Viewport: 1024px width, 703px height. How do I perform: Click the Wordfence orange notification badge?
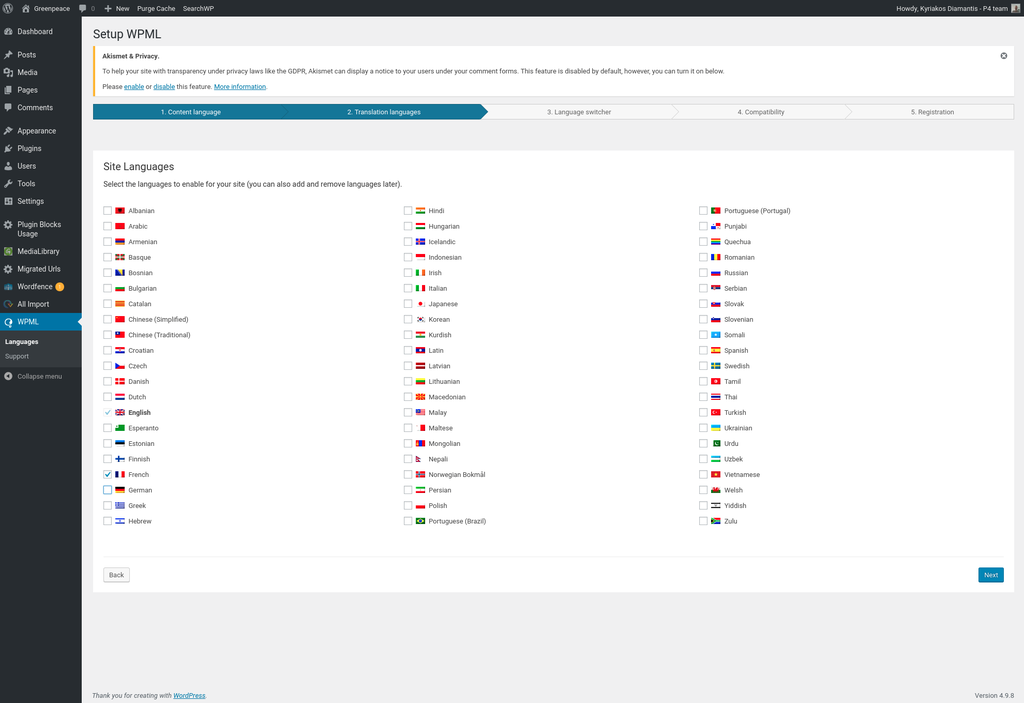pyautogui.click(x=60, y=287)
